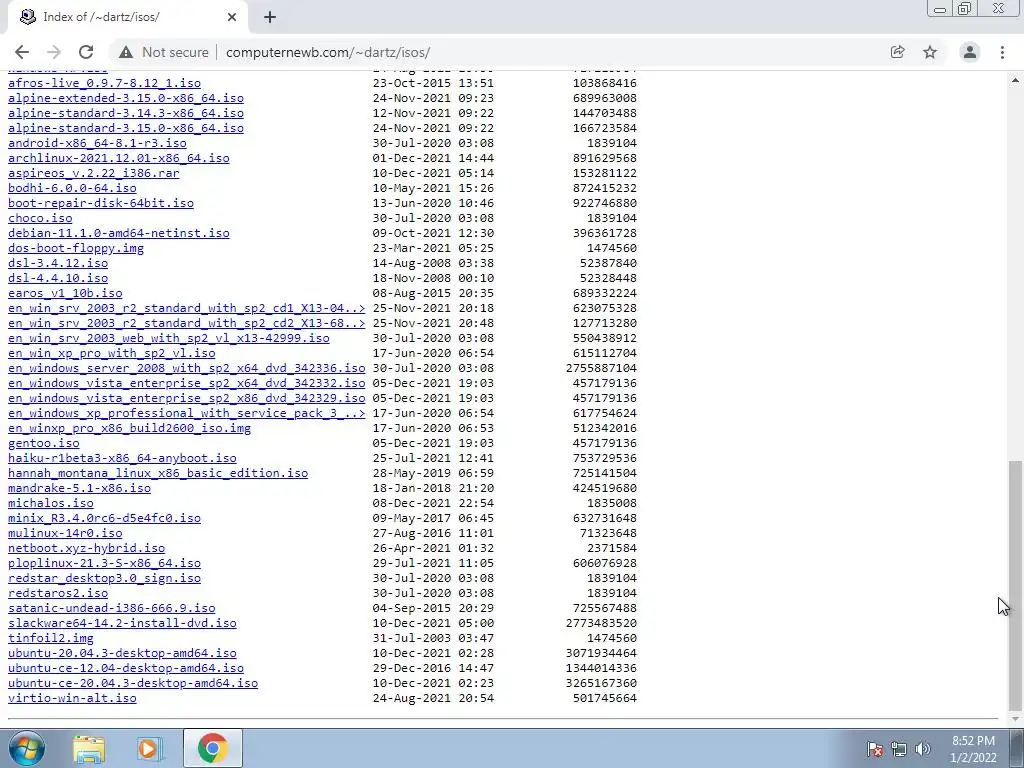Image resolution: width=1024 pixels, height=768 pixels.
Task: Open en_windows_xp_professional service pack 3 link
Action: click(x=186, y=413)
